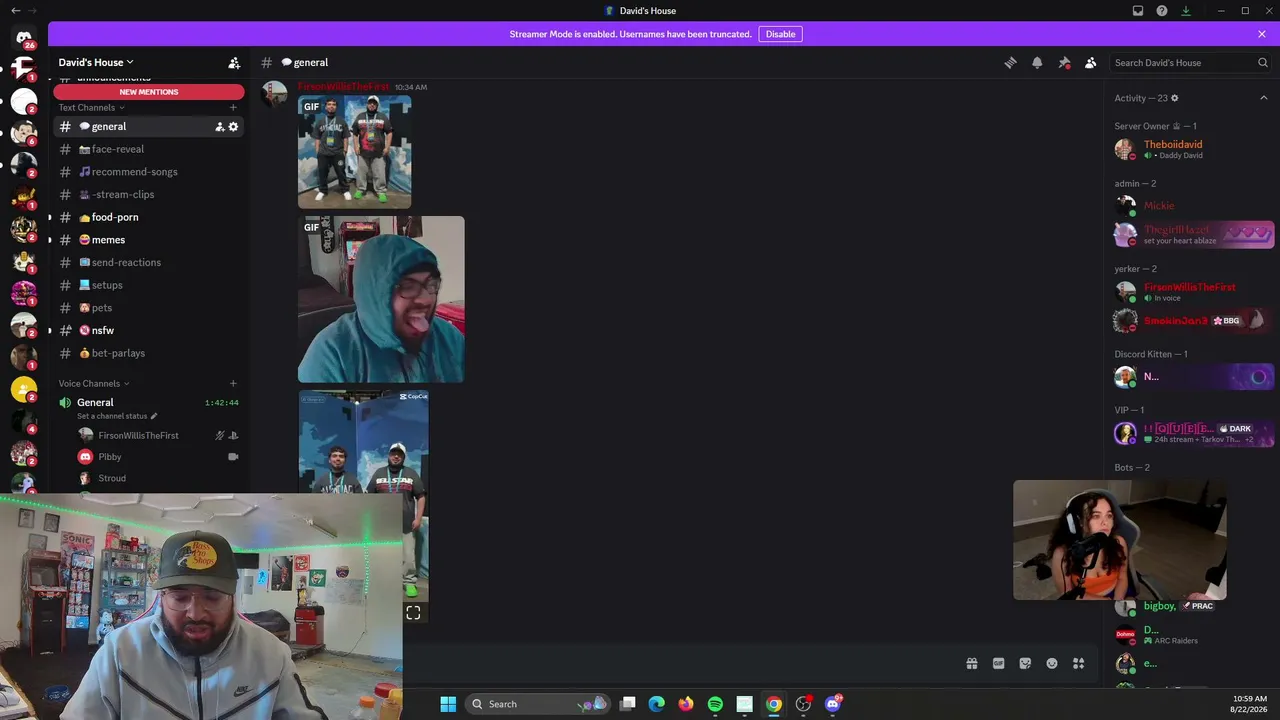The image size is (1280, 720).
Task: Collapse the Activity section chevron
Action: click(x=1263, y=98)
